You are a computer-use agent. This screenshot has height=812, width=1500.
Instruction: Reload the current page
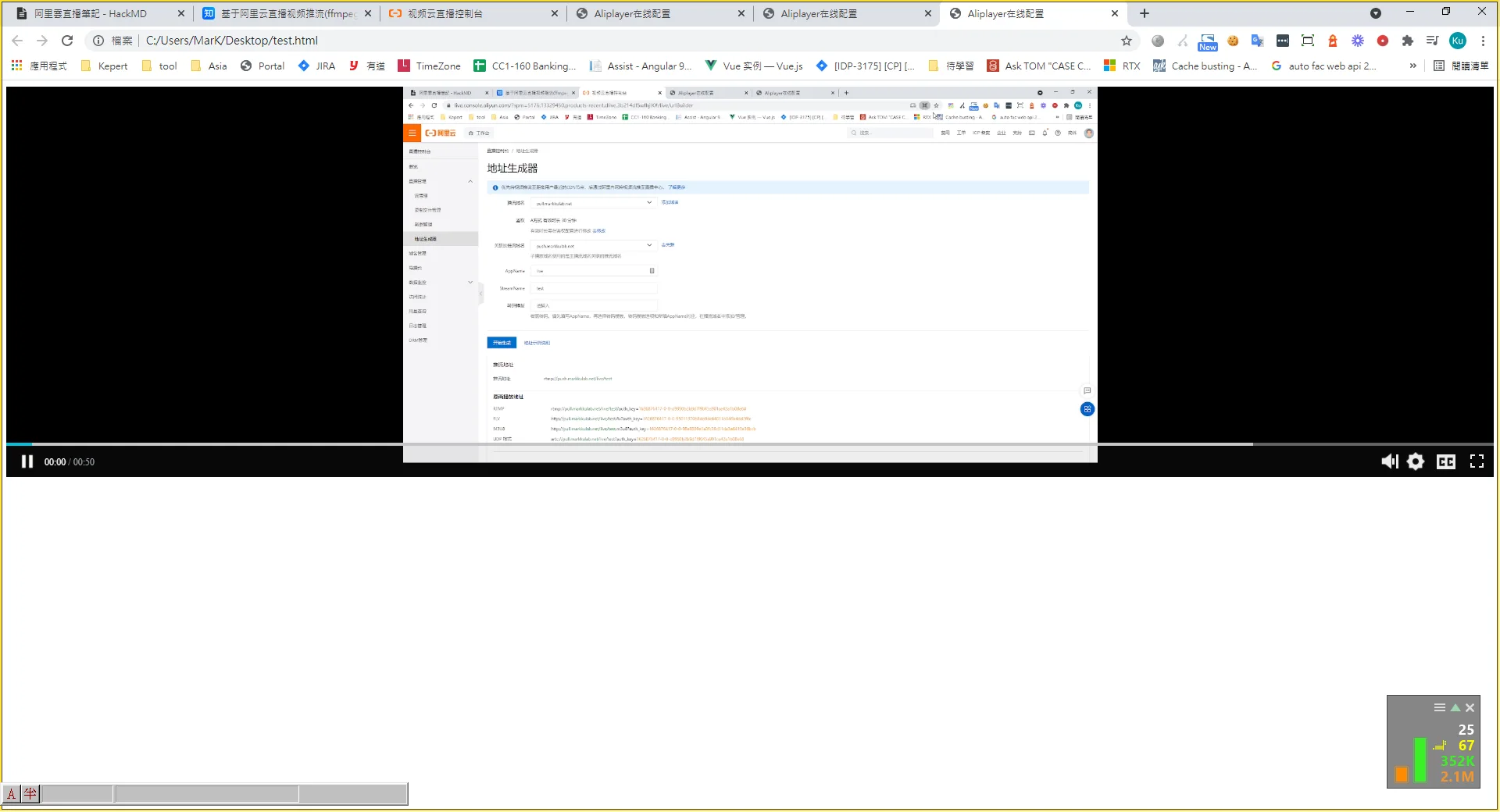click(67, 41)
